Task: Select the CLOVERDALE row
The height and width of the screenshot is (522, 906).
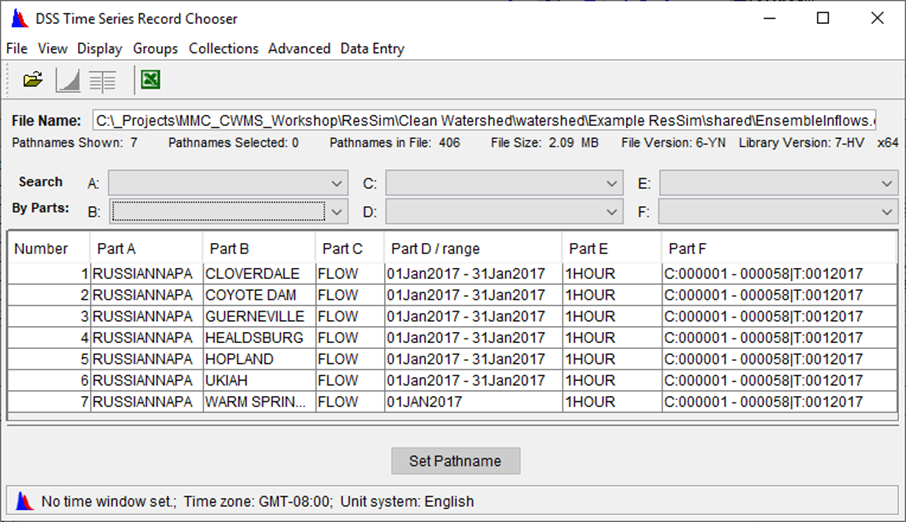Action: (452, 273)
